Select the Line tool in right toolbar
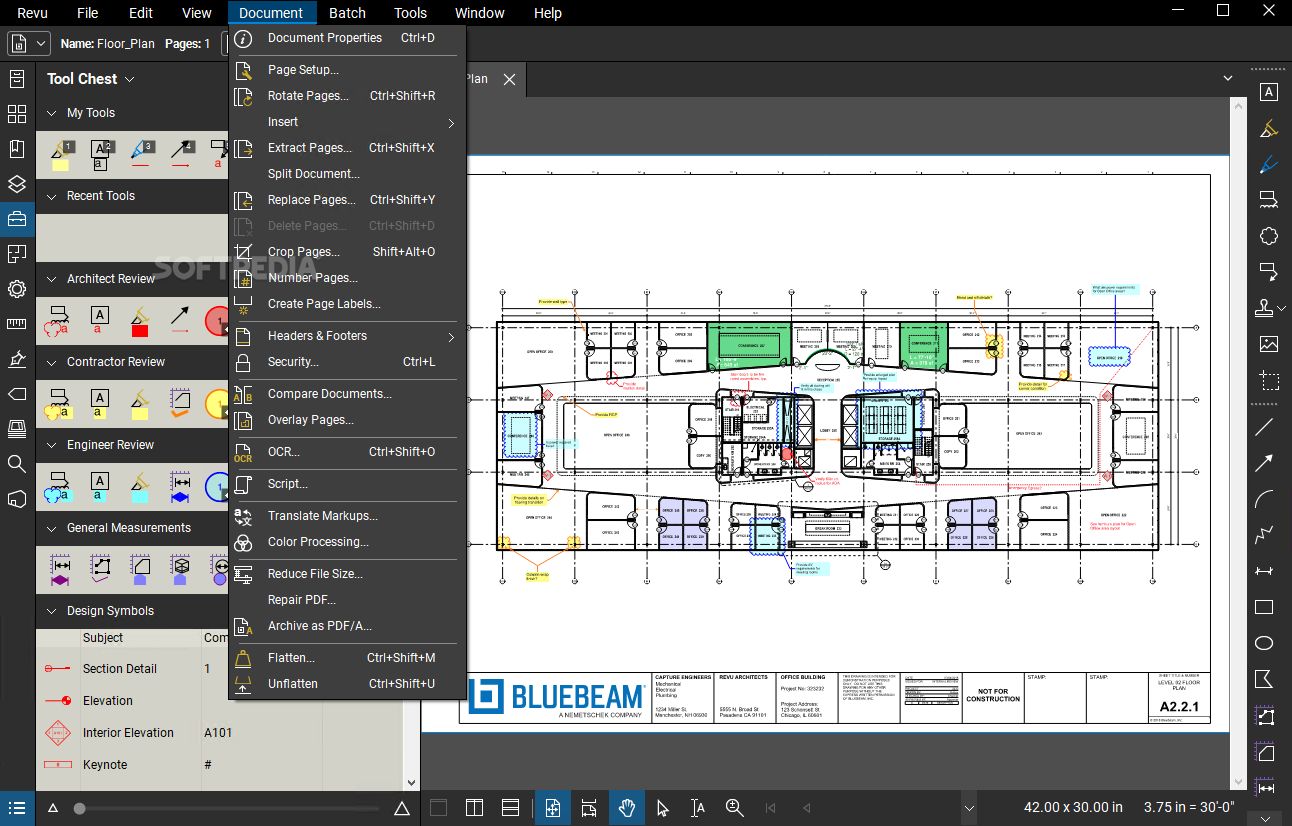 1264,427
